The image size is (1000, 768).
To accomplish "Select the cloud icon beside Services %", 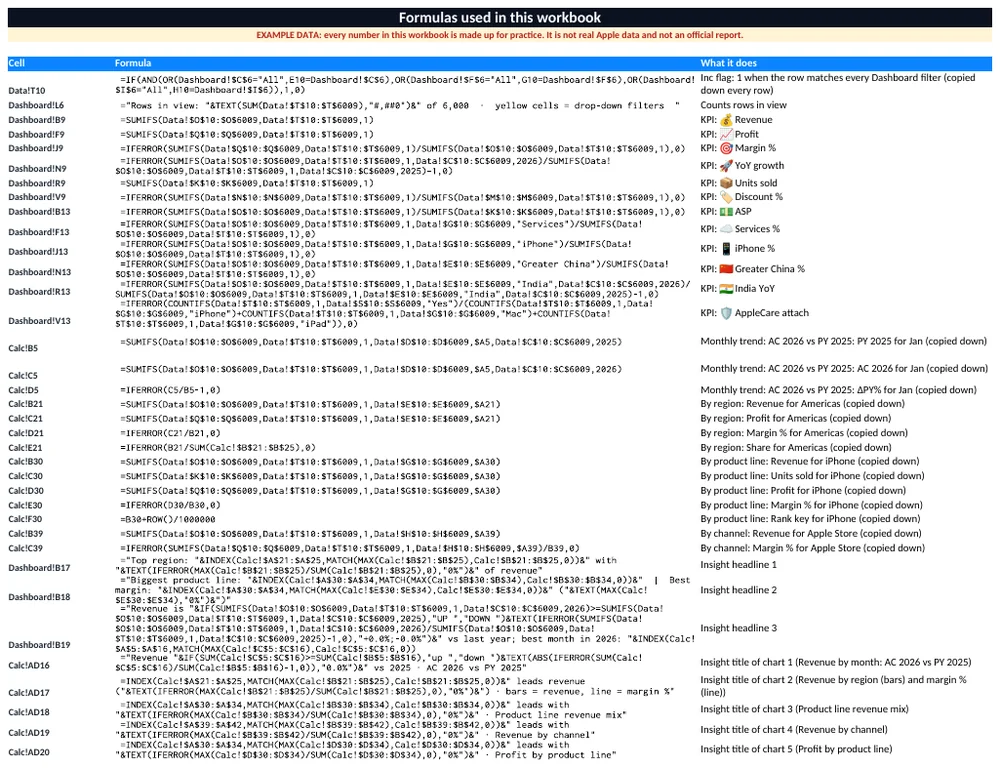I will [x=726, y=229].
